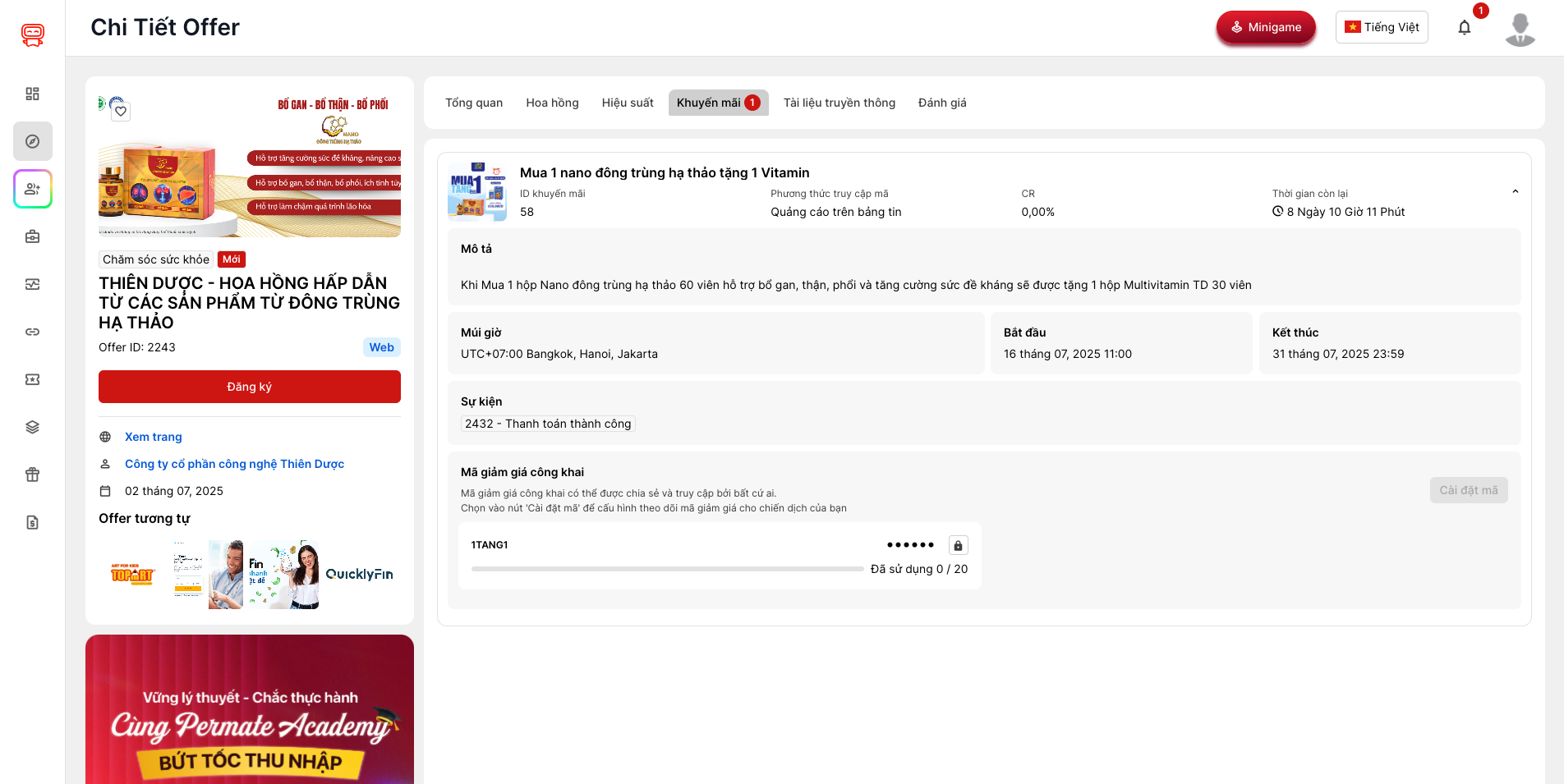Click the 2432 - Thanh toán thành công event tag
Image resolution: width=1564 pixels, height=784 pixels.
(x=548, y=424)
